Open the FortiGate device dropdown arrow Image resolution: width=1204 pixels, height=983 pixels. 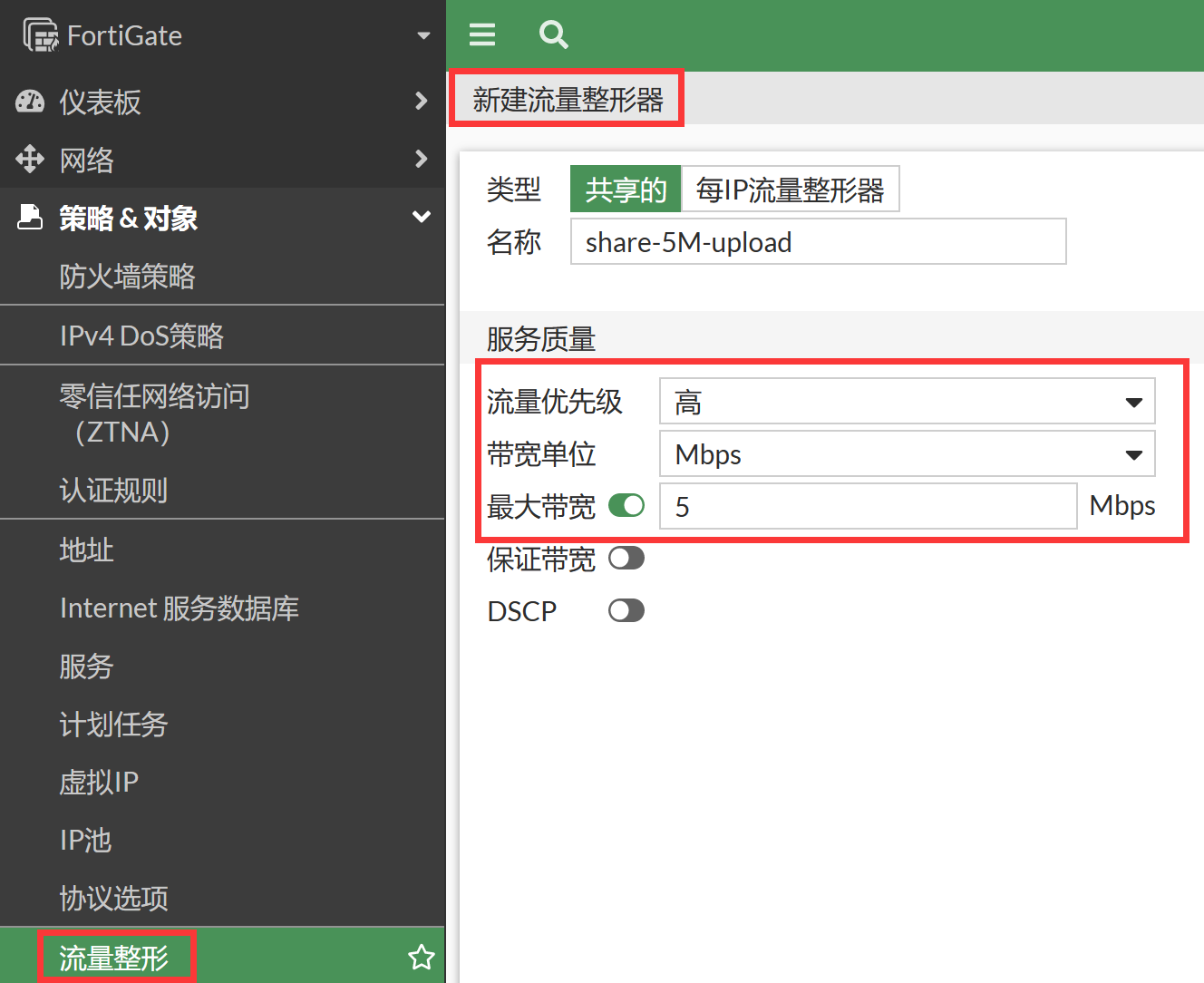coord(423,36)
